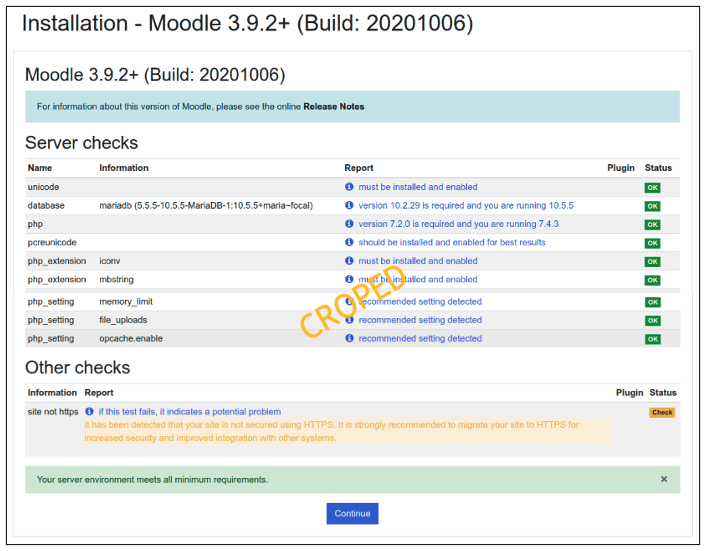The width and height of the screenshot is (706, 551).
Task: Click the Continue button
Action: tap(352, 514)
